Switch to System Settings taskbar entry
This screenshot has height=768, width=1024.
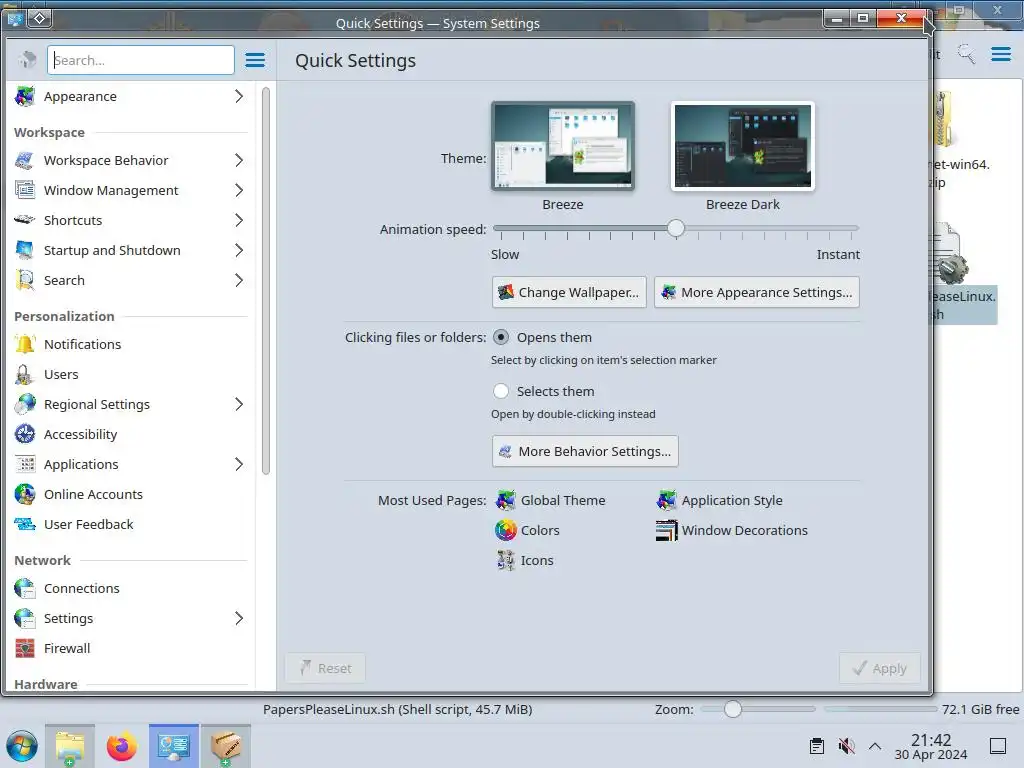point(174,746)
